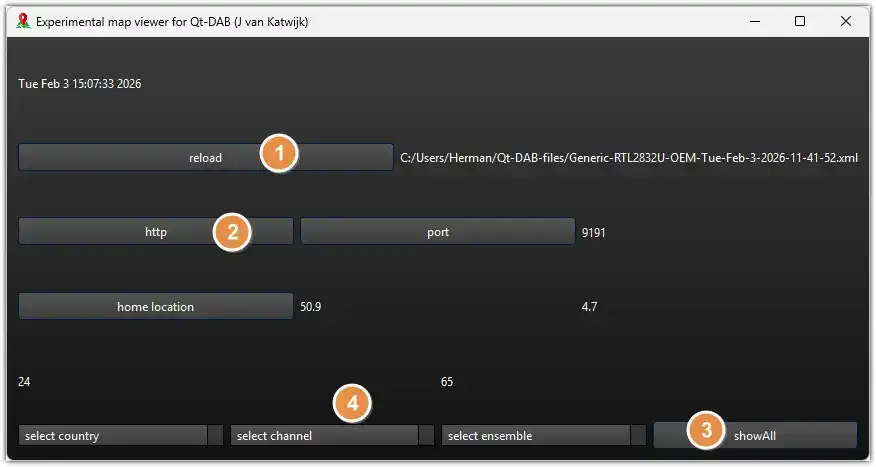Image resolution: width=876 pixels, height=467 pixels.
Task: Click the port button
Action: coord(437,232)
